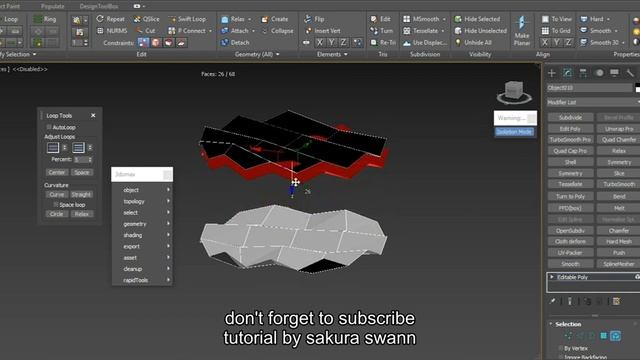Open the object submenu
This screenshot has width=640, height=360.
pyautogui.click(x=142, y=190)
